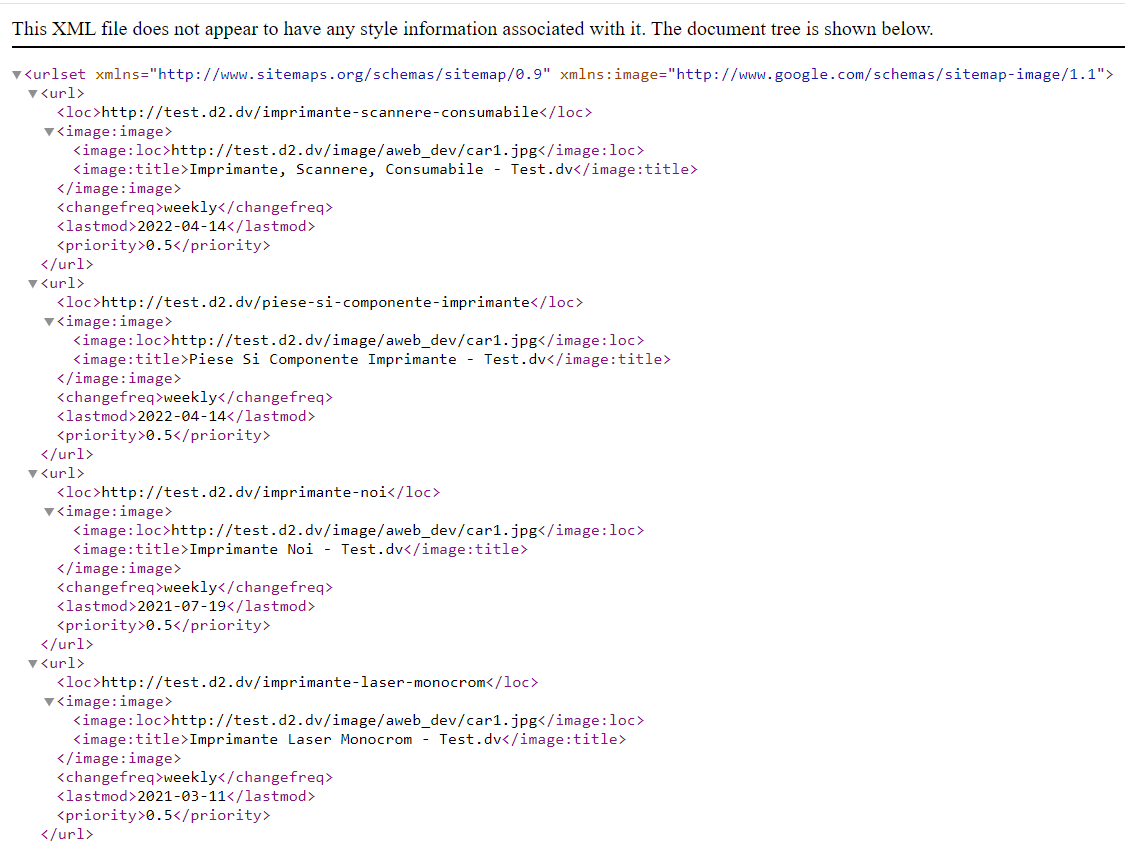Viewport: 1125px width, 843px height.
Task: Click image title 'Imprimante Noi - Test.dv'
Action: 296,550
